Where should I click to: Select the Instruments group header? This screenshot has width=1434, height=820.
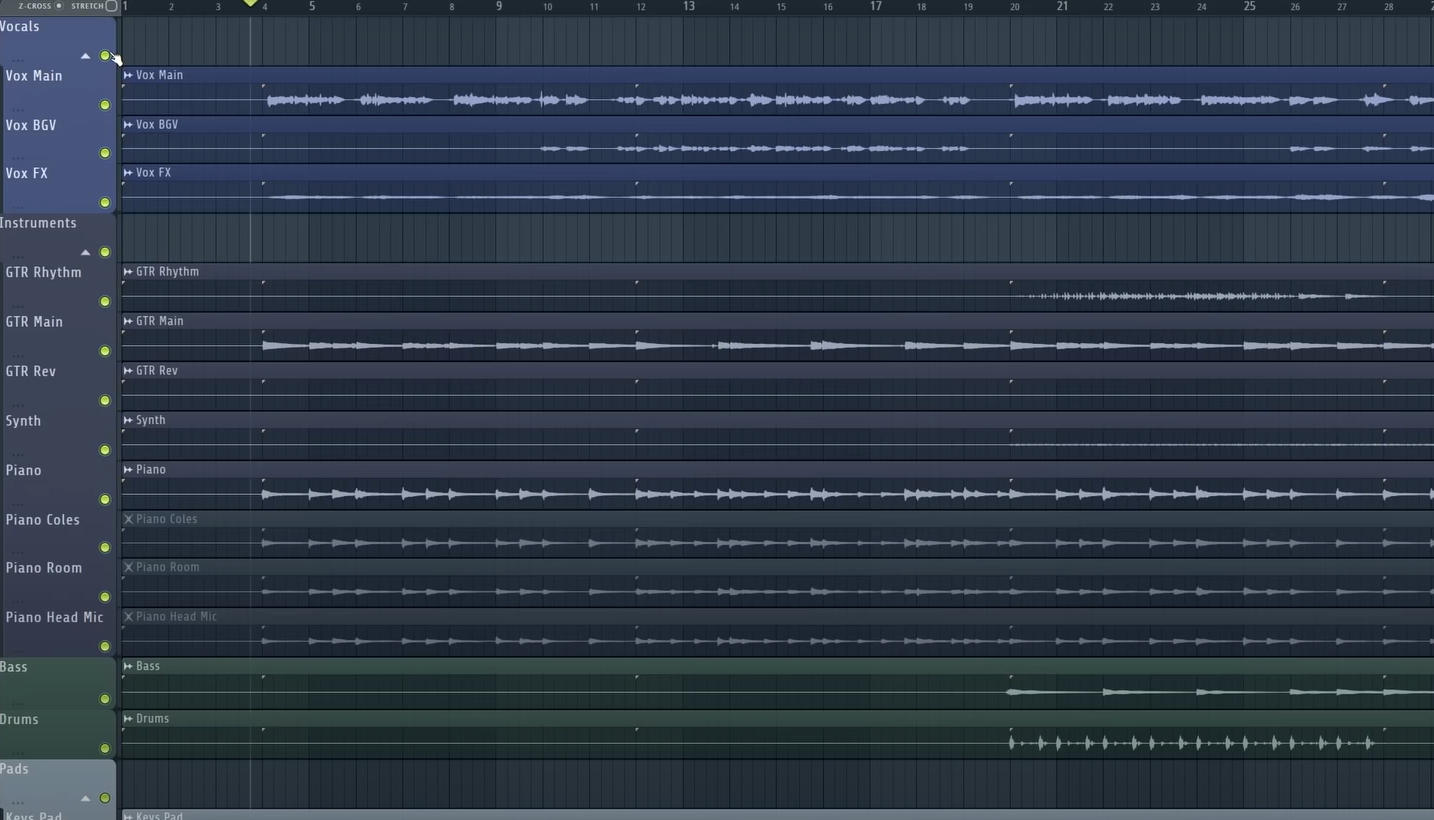[39, 222]
